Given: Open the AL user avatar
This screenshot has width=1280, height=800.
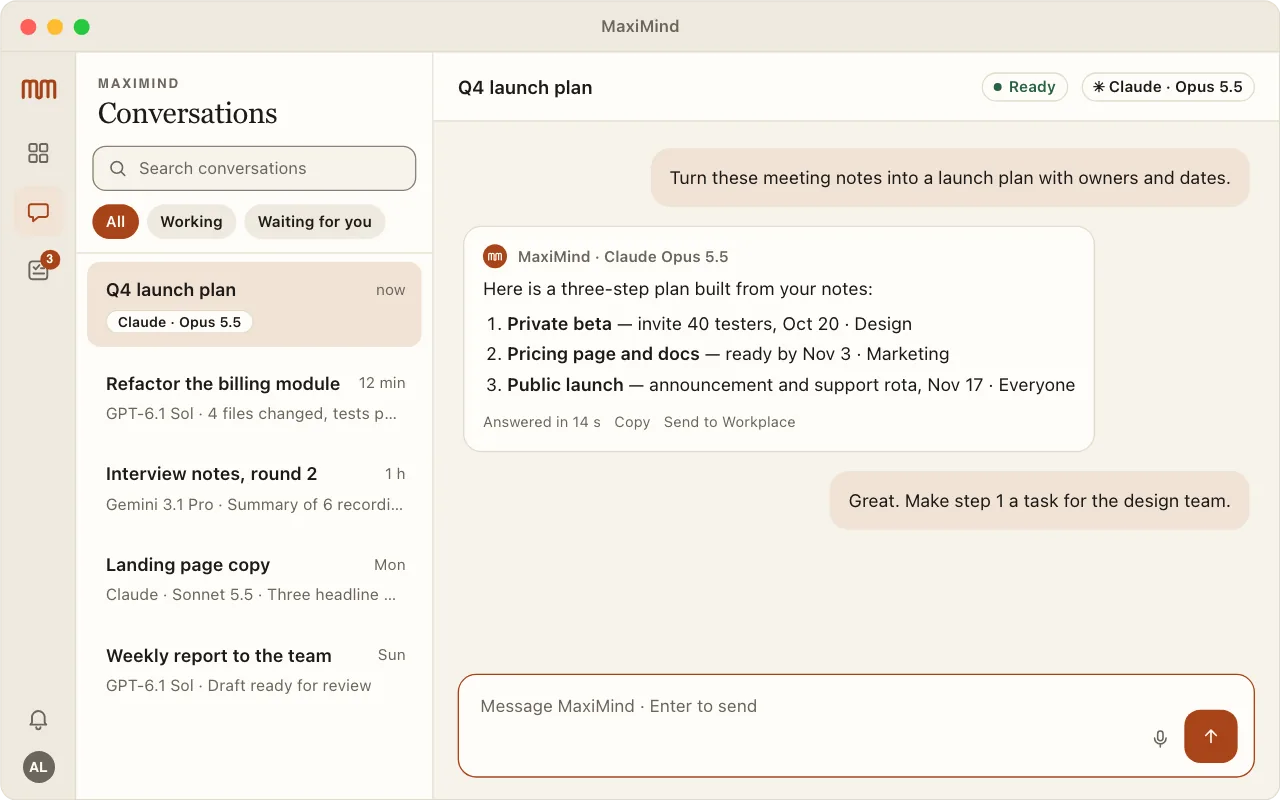Looking at the screenshot, I should (38, 767).
